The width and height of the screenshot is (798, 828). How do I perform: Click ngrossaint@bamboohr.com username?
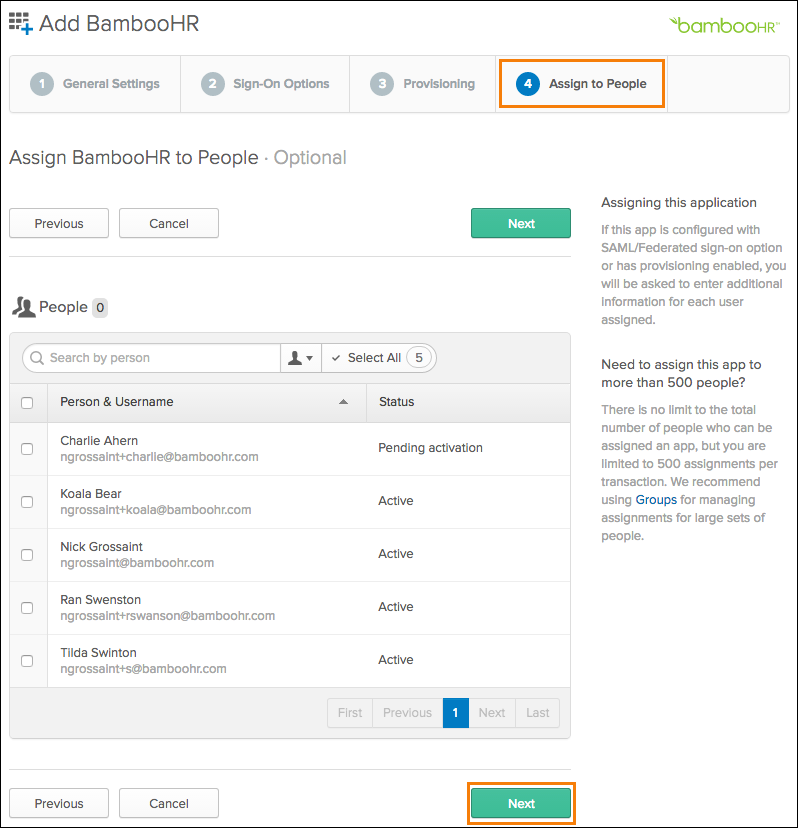coord(137,563)
